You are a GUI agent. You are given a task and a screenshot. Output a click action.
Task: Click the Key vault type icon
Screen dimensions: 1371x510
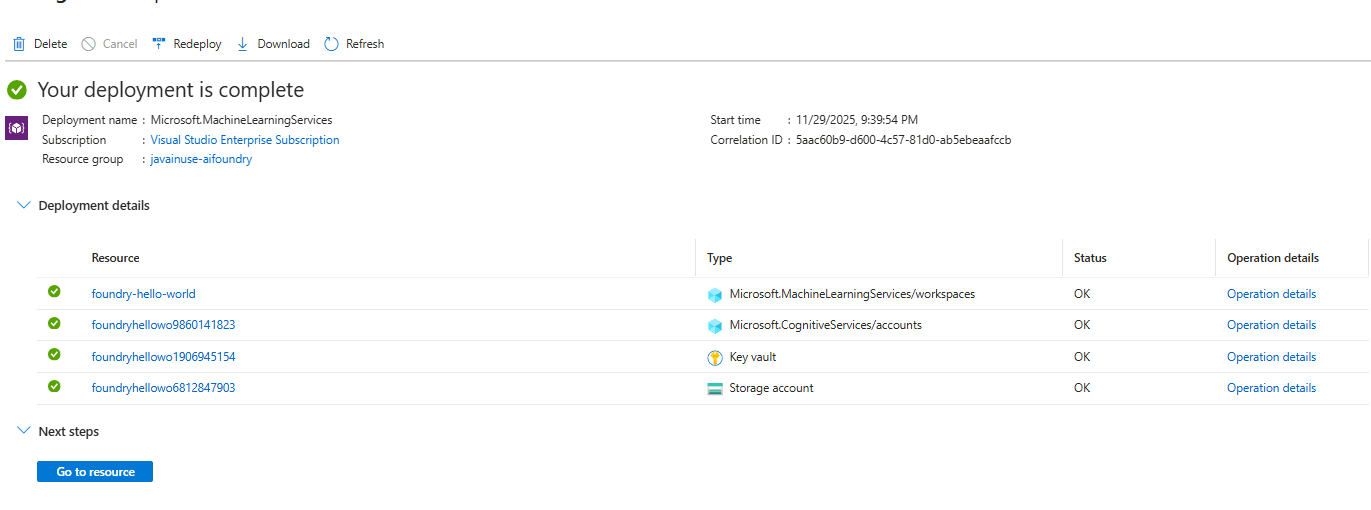click(x=714, y=357)
